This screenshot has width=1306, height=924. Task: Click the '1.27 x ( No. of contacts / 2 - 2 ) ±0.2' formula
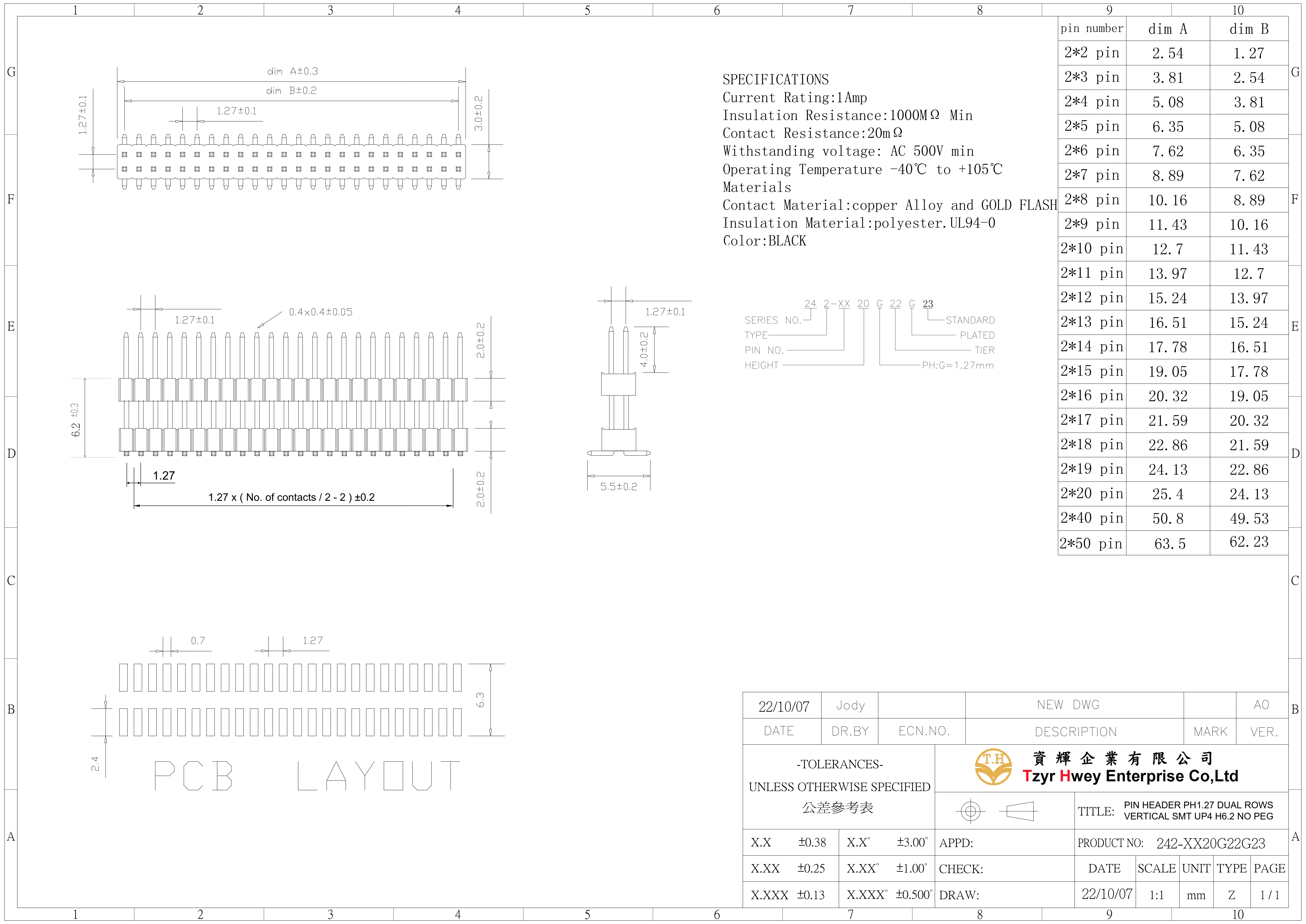(291, 497)
